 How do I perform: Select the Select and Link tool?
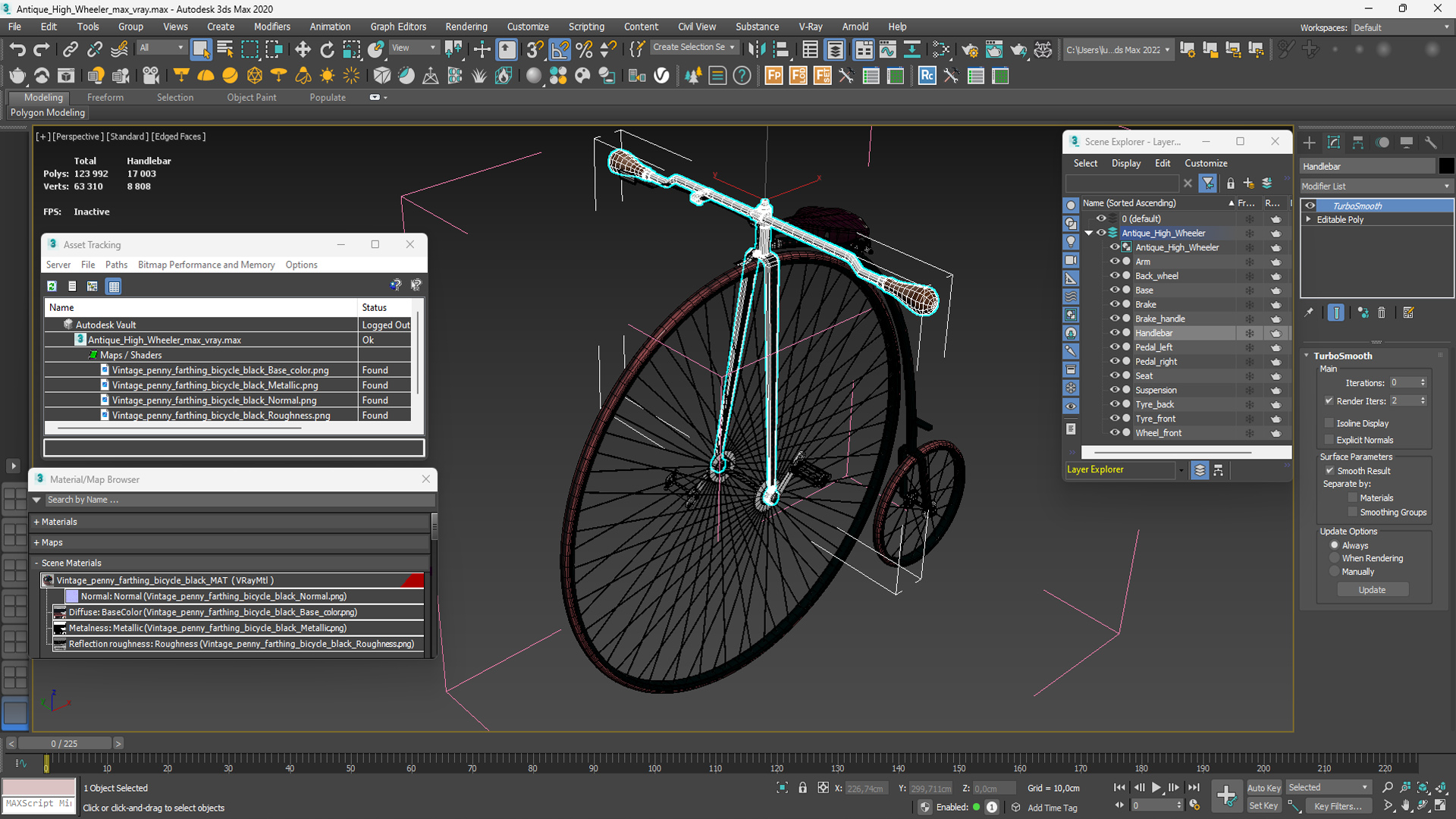tap(71, 50)
